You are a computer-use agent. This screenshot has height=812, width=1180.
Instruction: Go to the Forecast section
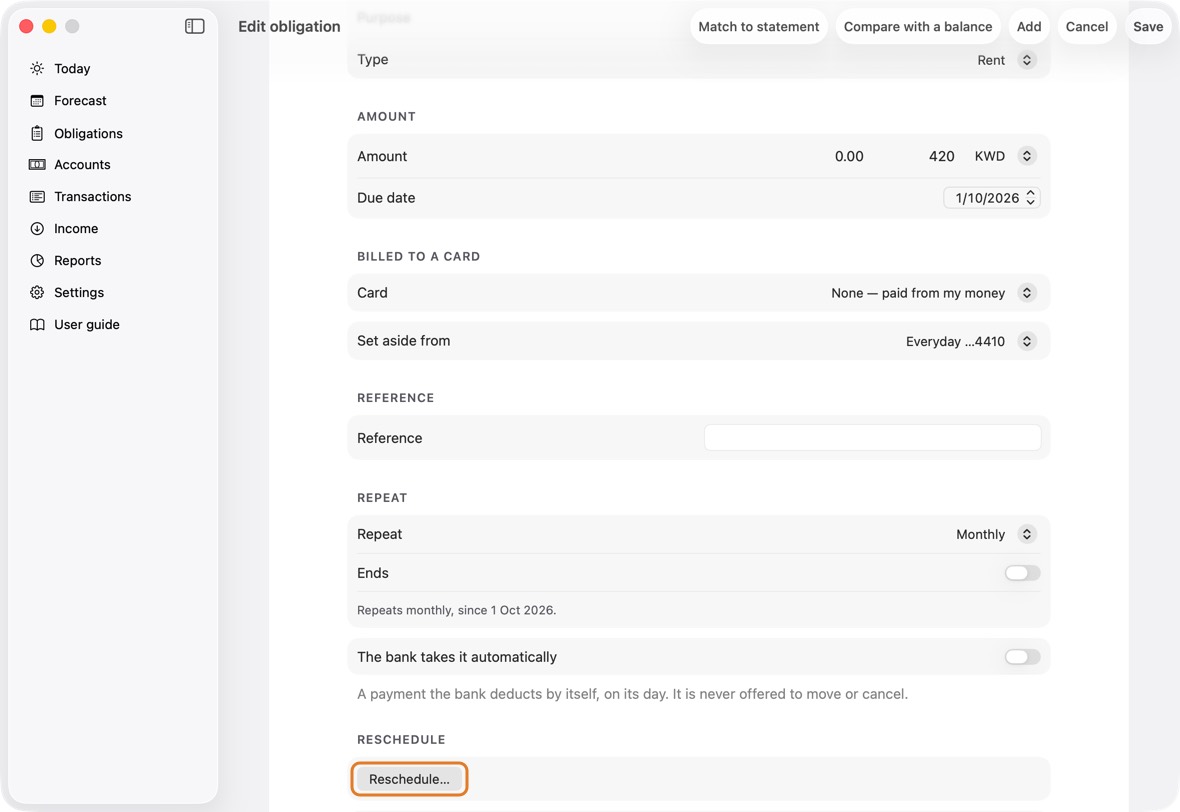pyautogui.click(x=81, y=101)
